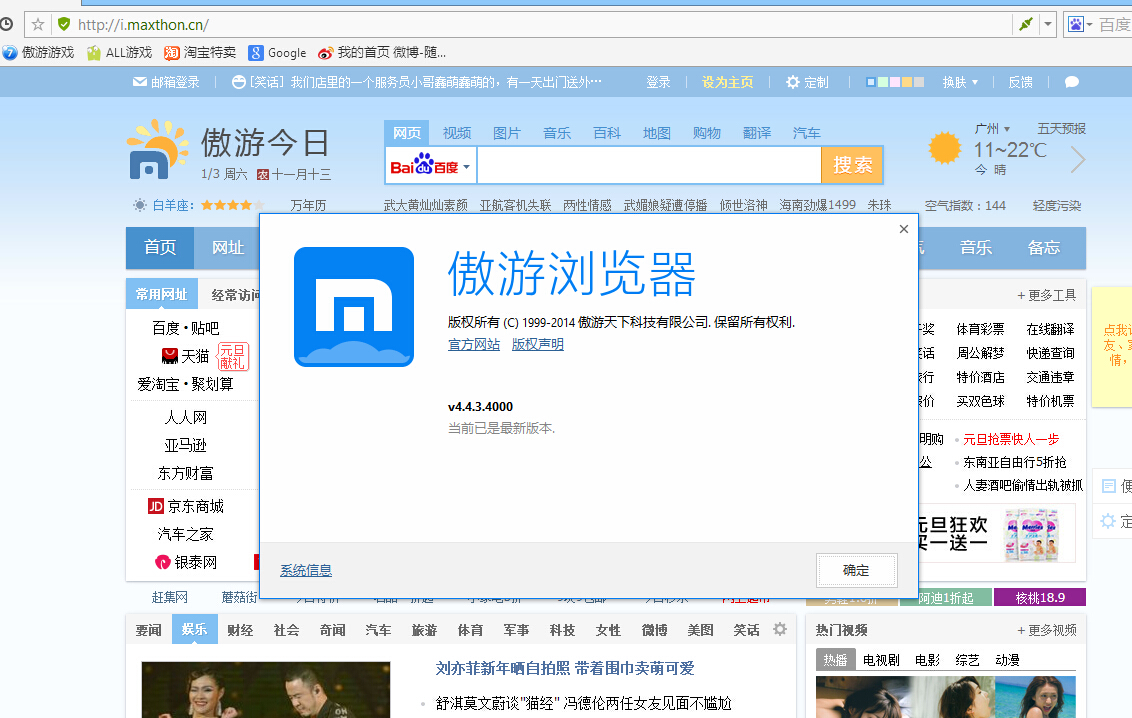
Task: Select the 地图 search tab
Action: point(657,133)
